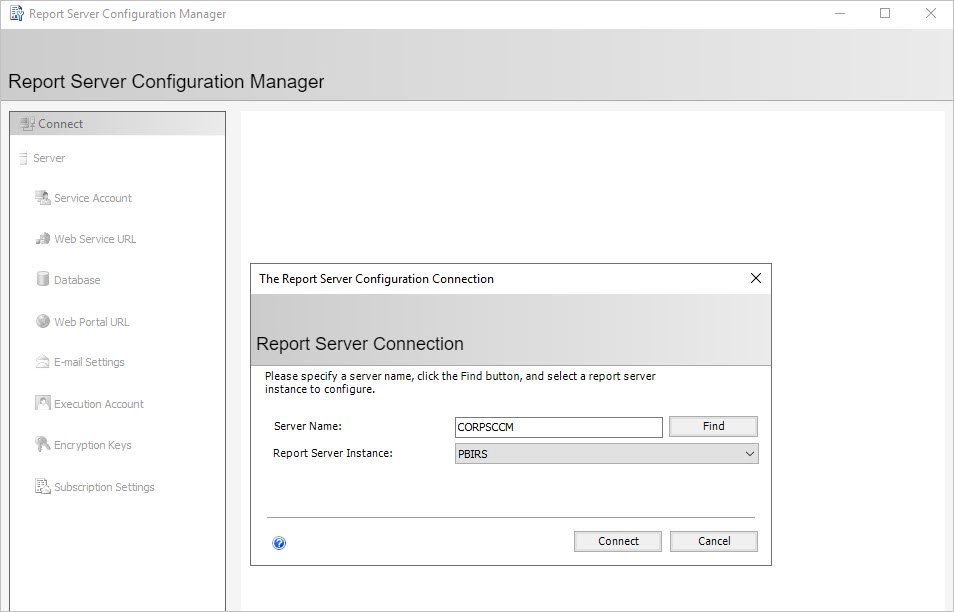Click the Web Portal URL globe icon

coord(43,321)
